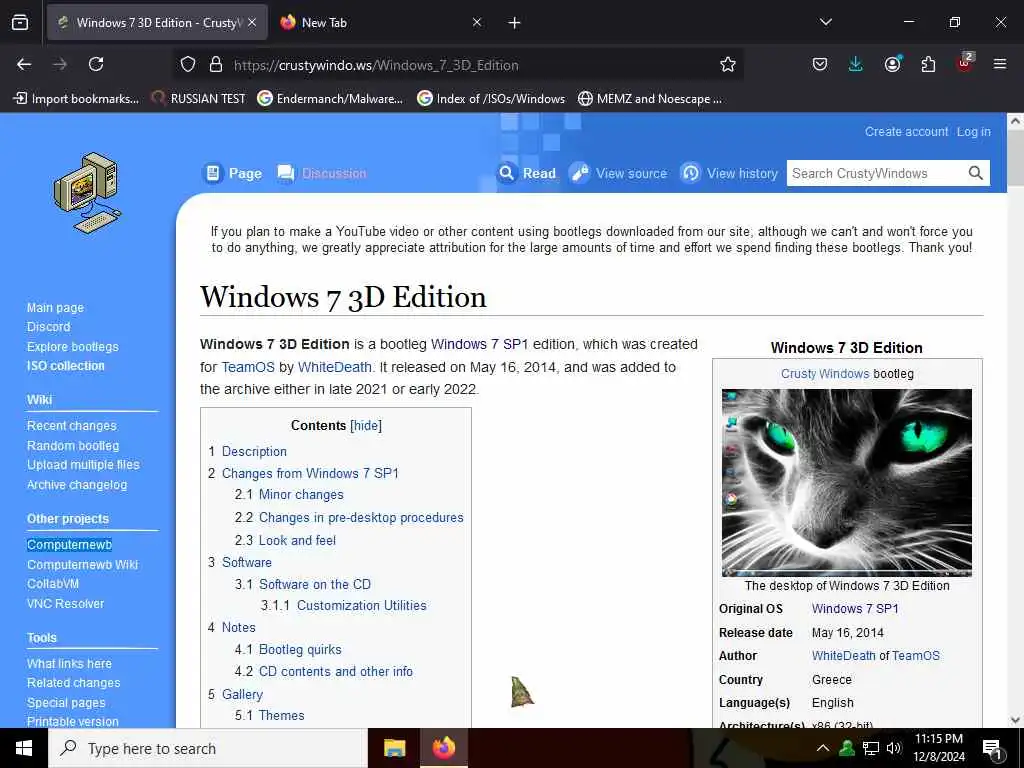Click the red extension icon with badge 2
Screen dimensions: 1024x768
tap(965, 63)
